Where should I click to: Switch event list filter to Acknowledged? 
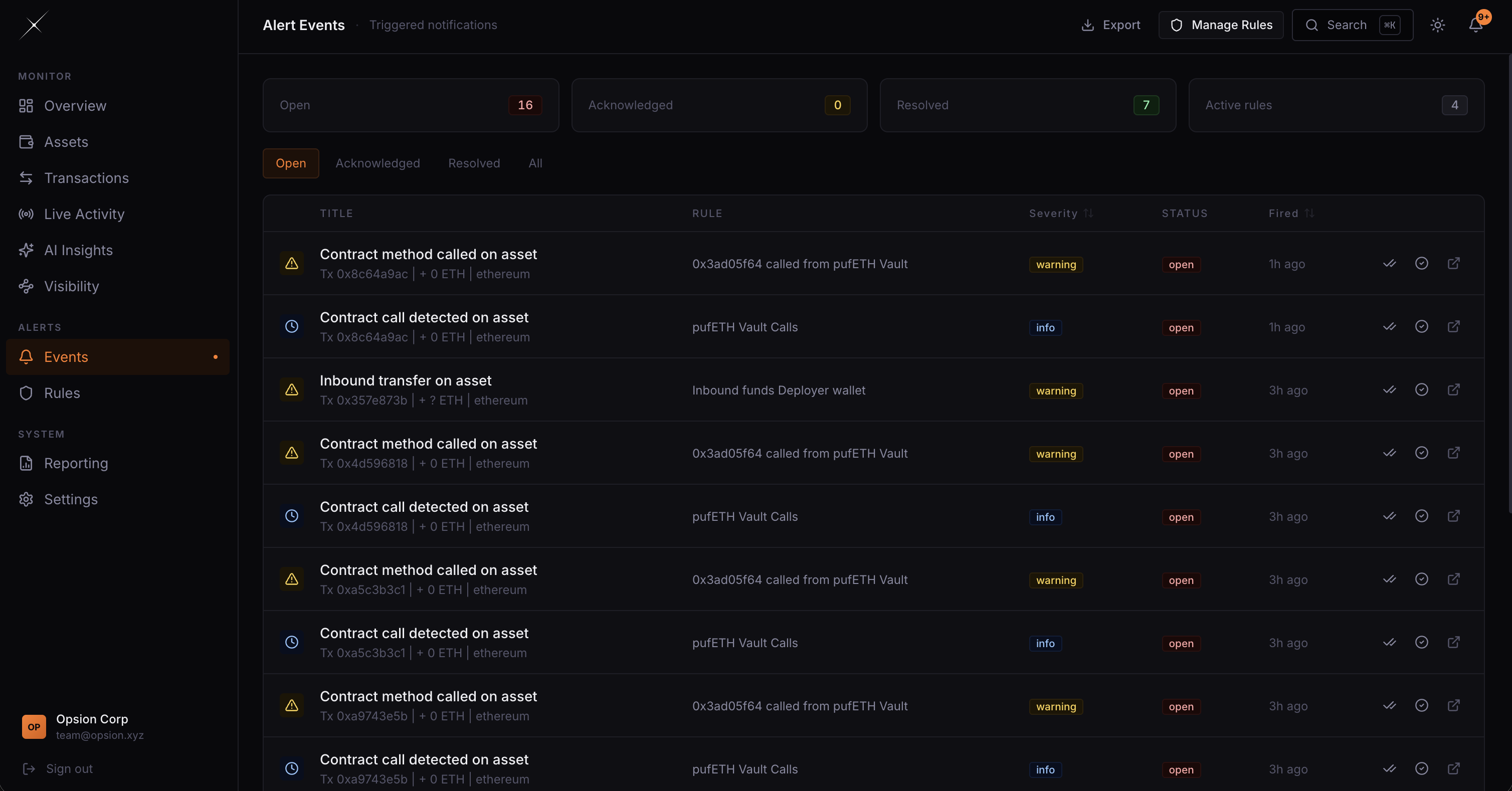coord(377,163)
